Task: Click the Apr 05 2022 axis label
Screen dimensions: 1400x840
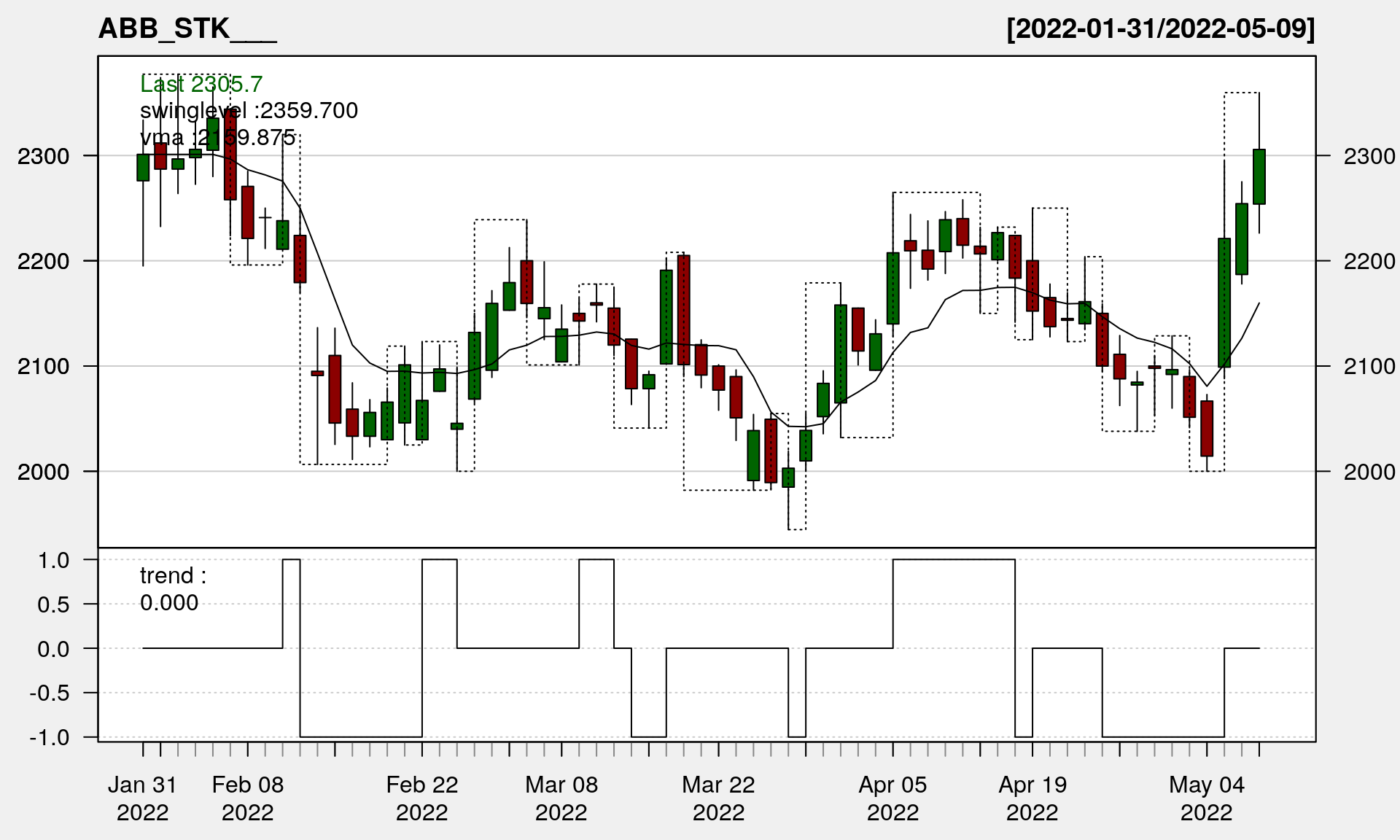Action: (892, 798)
